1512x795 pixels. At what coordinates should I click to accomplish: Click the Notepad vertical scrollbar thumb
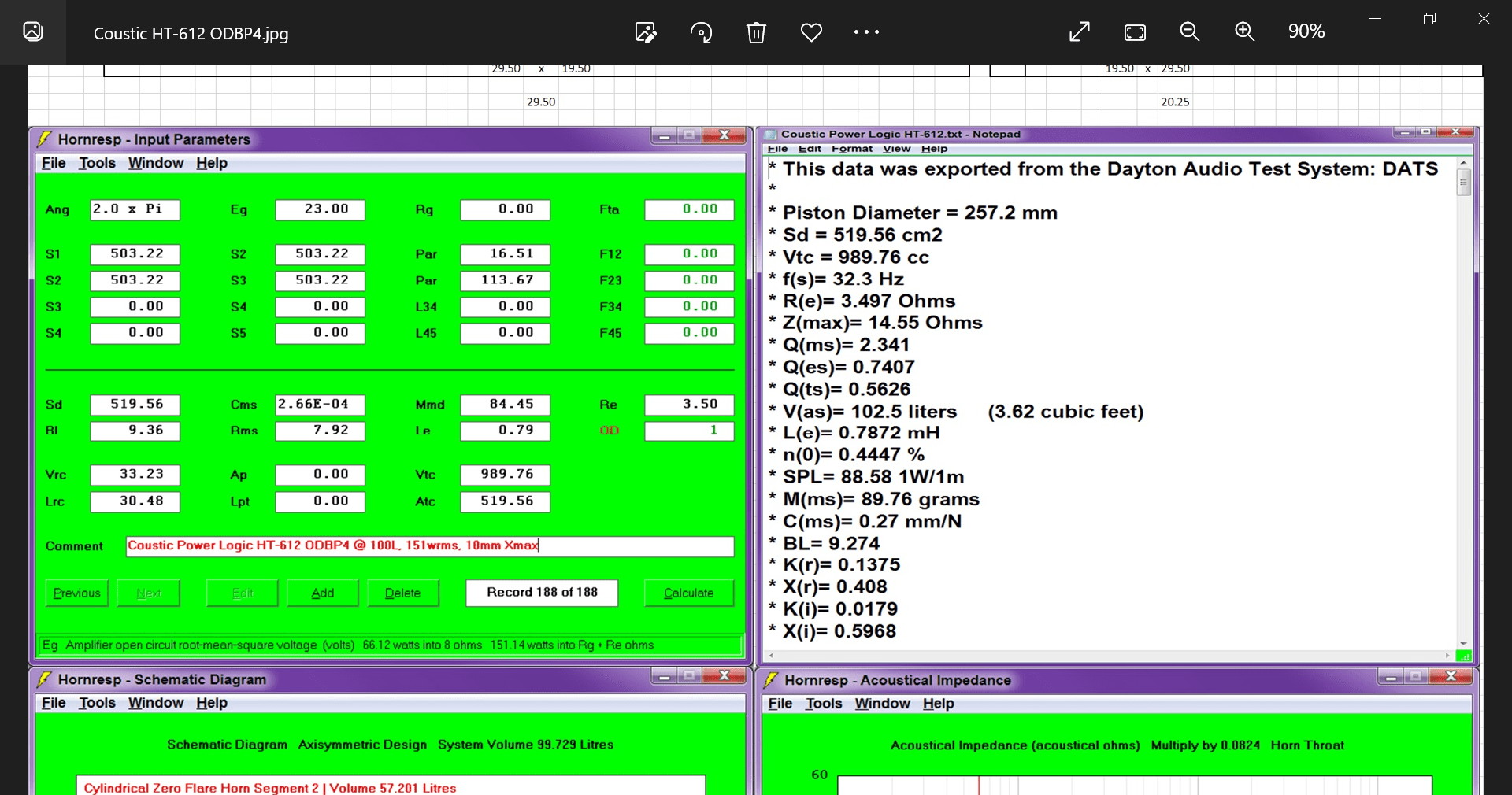click(x=1464, y=182)
